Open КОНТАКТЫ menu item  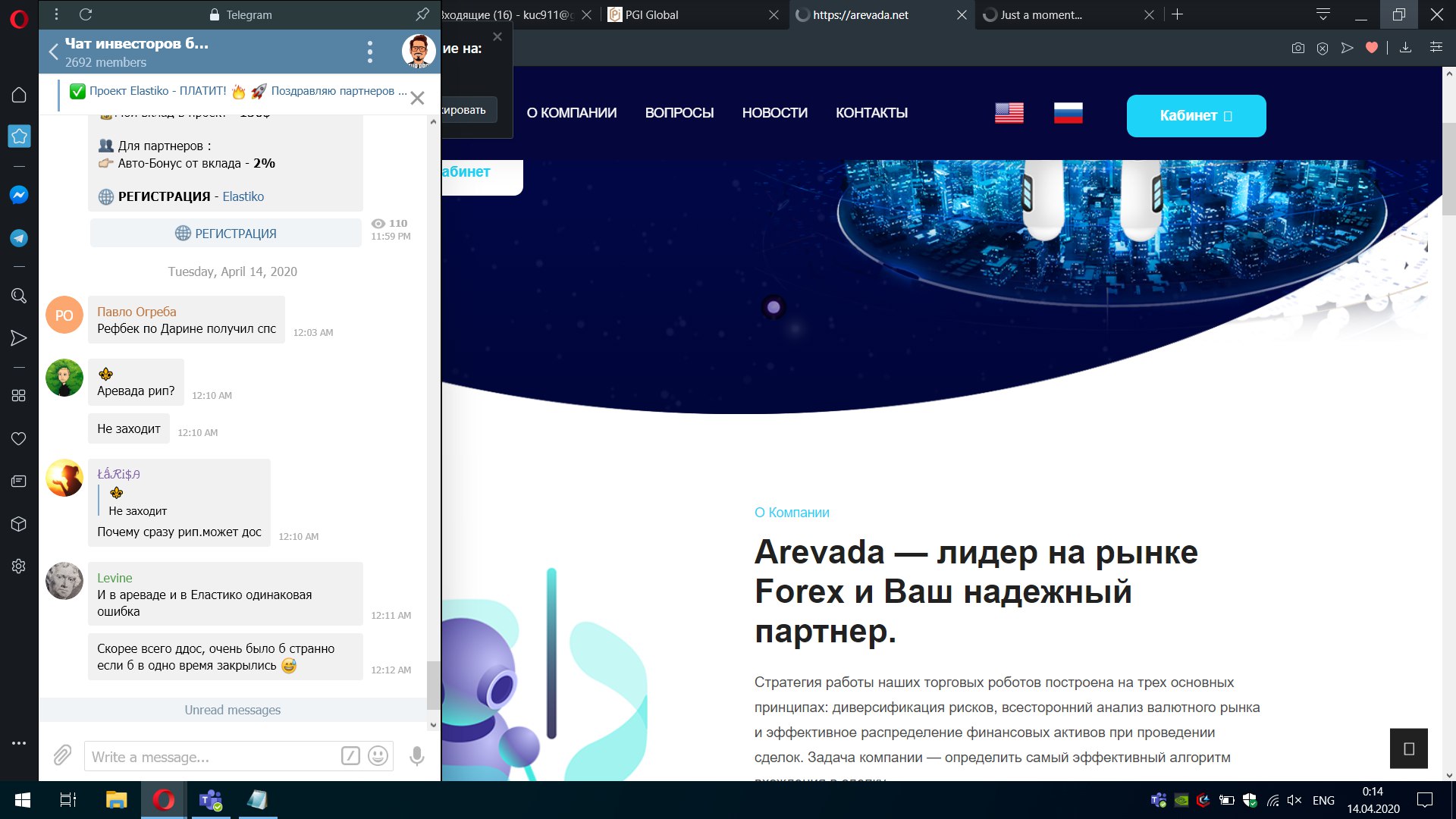click(871, 113)
